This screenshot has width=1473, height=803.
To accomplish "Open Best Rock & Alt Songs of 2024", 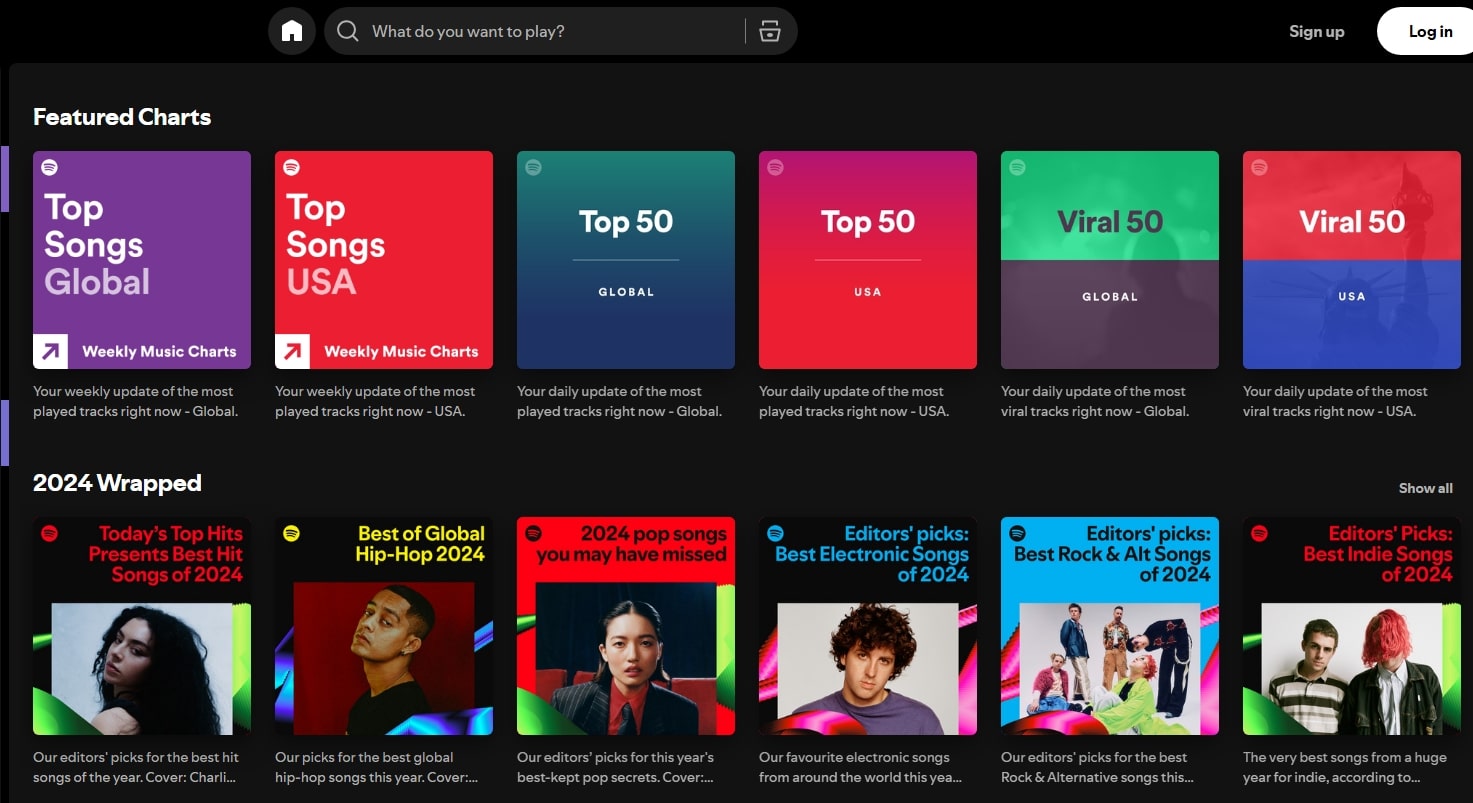I will pyautogui.click(x=1109, y=625).
